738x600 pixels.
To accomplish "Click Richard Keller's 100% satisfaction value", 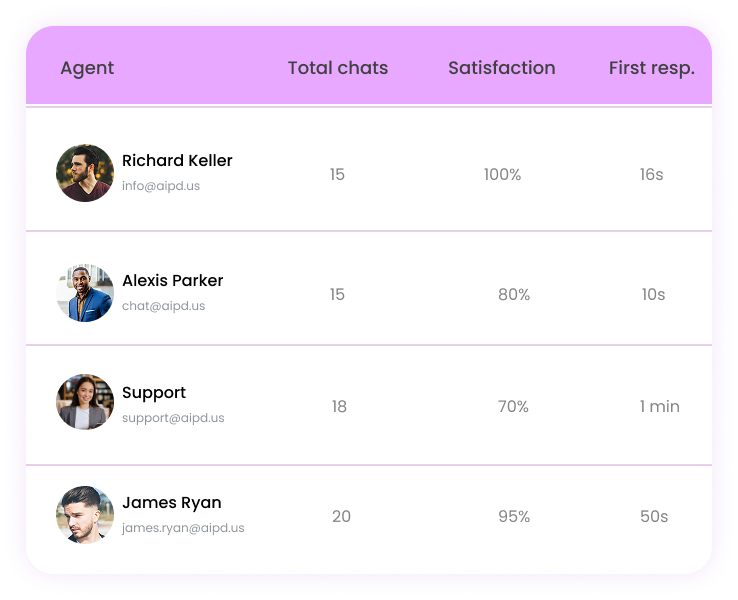I will coord(502,174).
